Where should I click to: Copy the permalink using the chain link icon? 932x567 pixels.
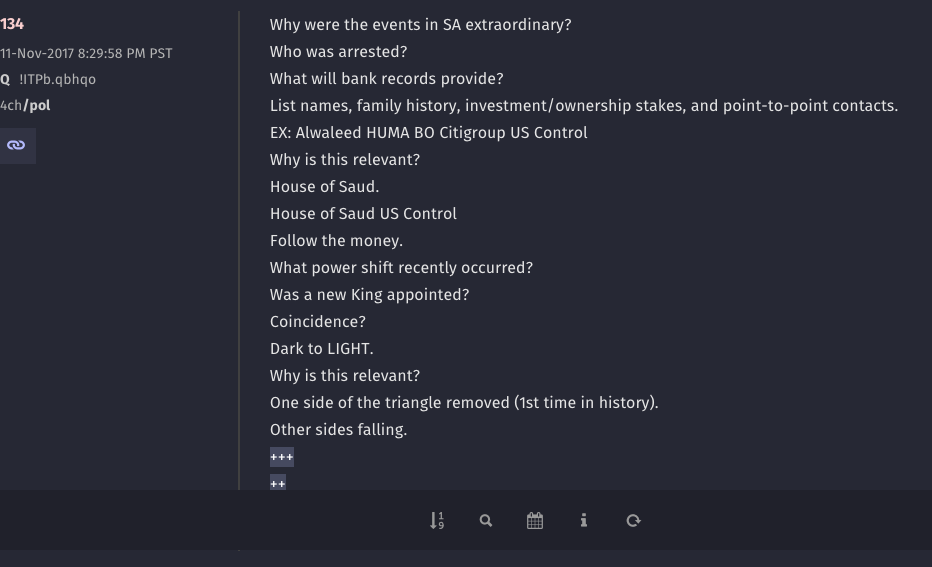click(x=16, y=146)
